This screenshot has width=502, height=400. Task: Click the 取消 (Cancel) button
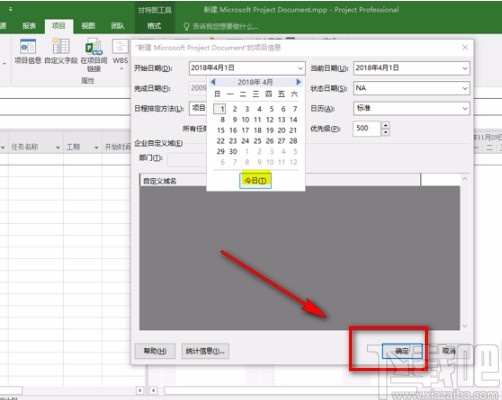pyautogui.click(x=448, y=351)
